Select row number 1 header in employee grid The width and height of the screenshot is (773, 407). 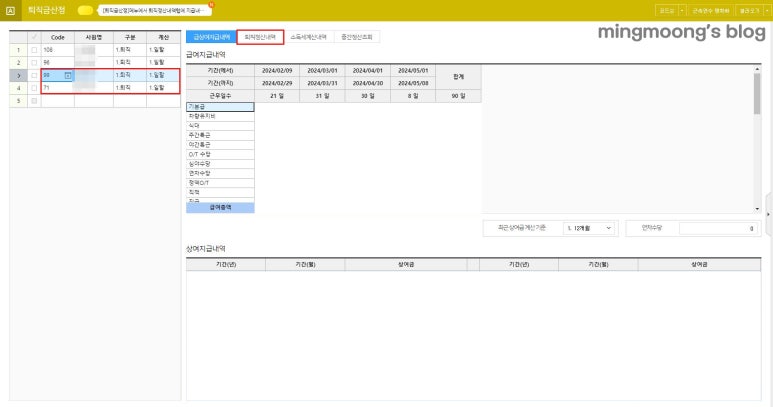pos(18,50)
